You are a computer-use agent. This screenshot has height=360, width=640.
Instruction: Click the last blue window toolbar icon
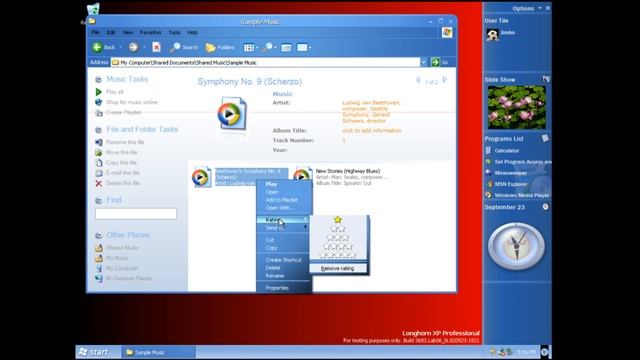(302, 48)
